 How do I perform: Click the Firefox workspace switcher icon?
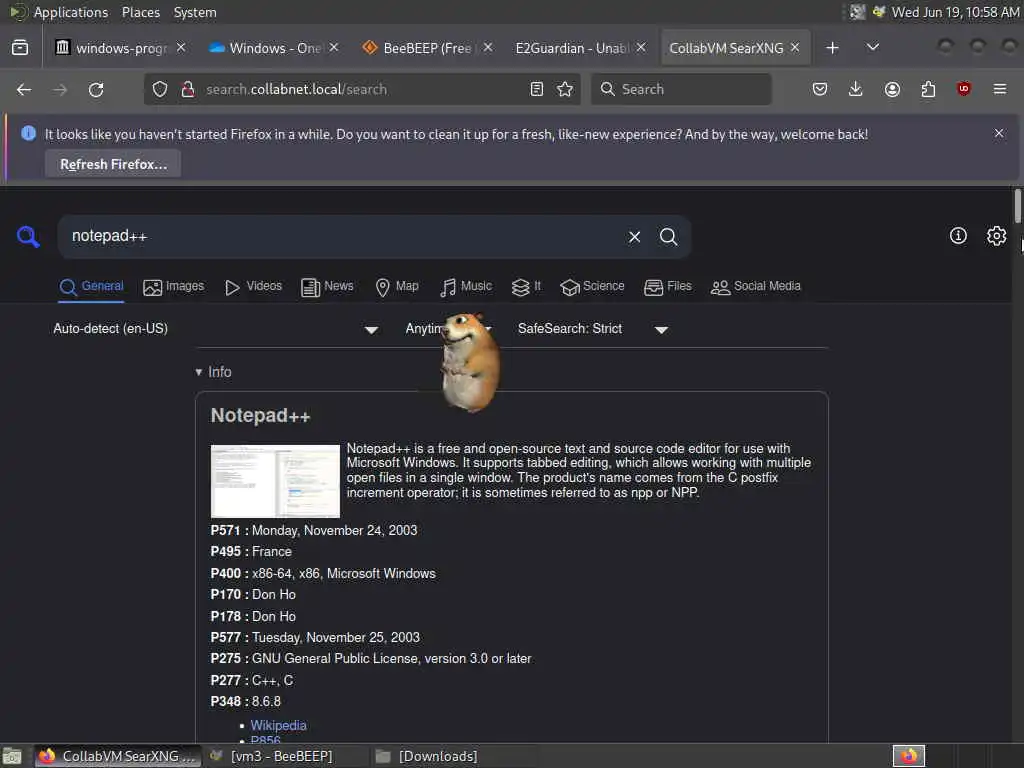click(x=909, y=756)
